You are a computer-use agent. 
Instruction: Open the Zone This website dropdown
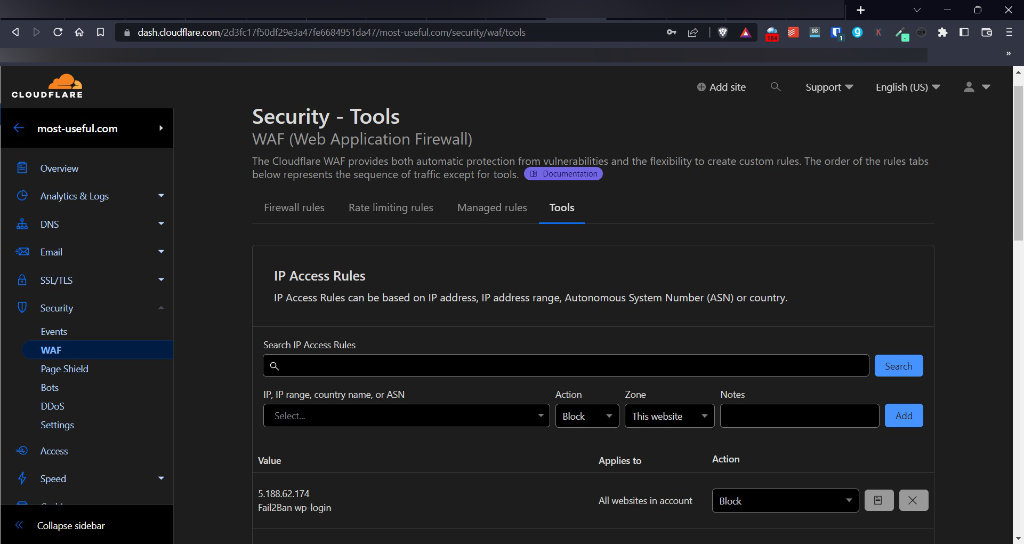point(669,416)
